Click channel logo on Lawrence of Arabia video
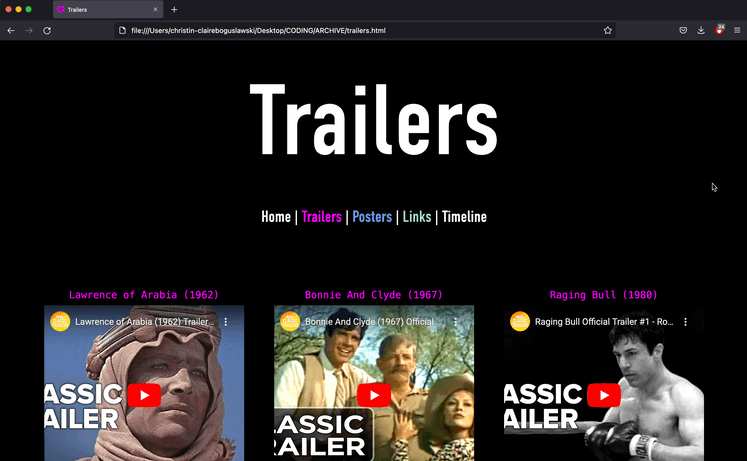The image size is (747, 461). tap(60, 321)
